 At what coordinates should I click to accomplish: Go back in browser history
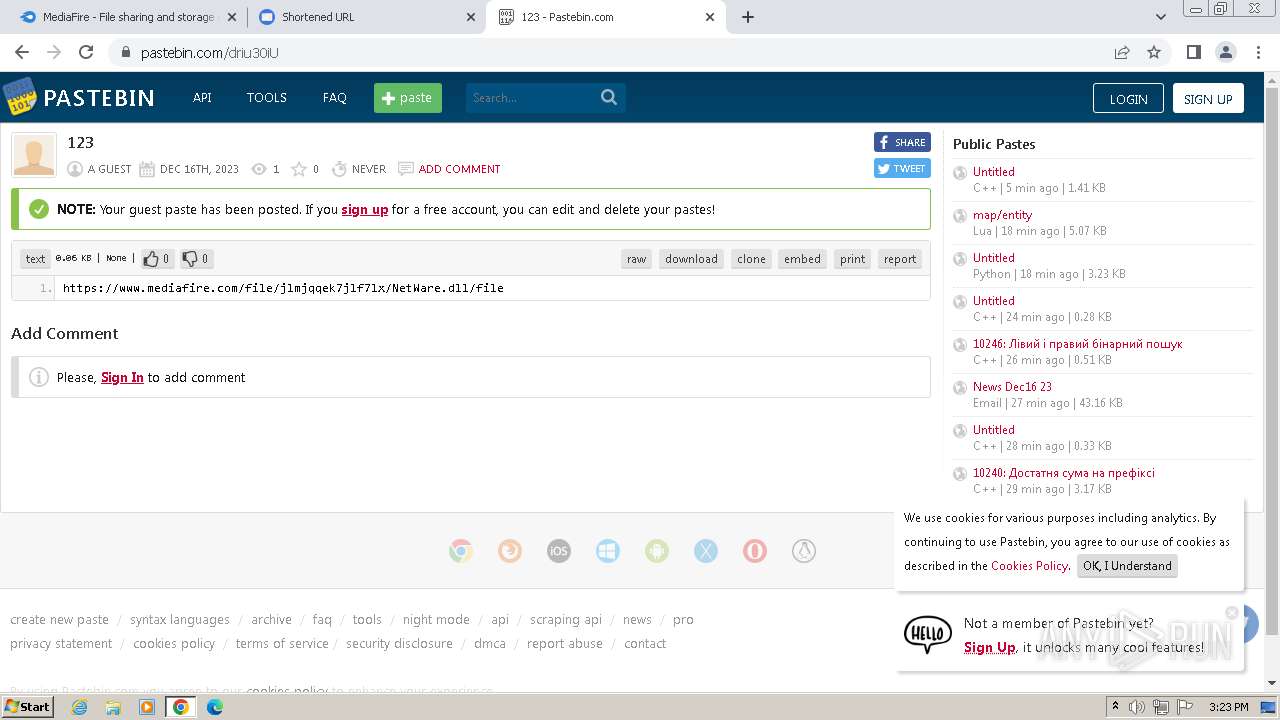pos(22,52)
